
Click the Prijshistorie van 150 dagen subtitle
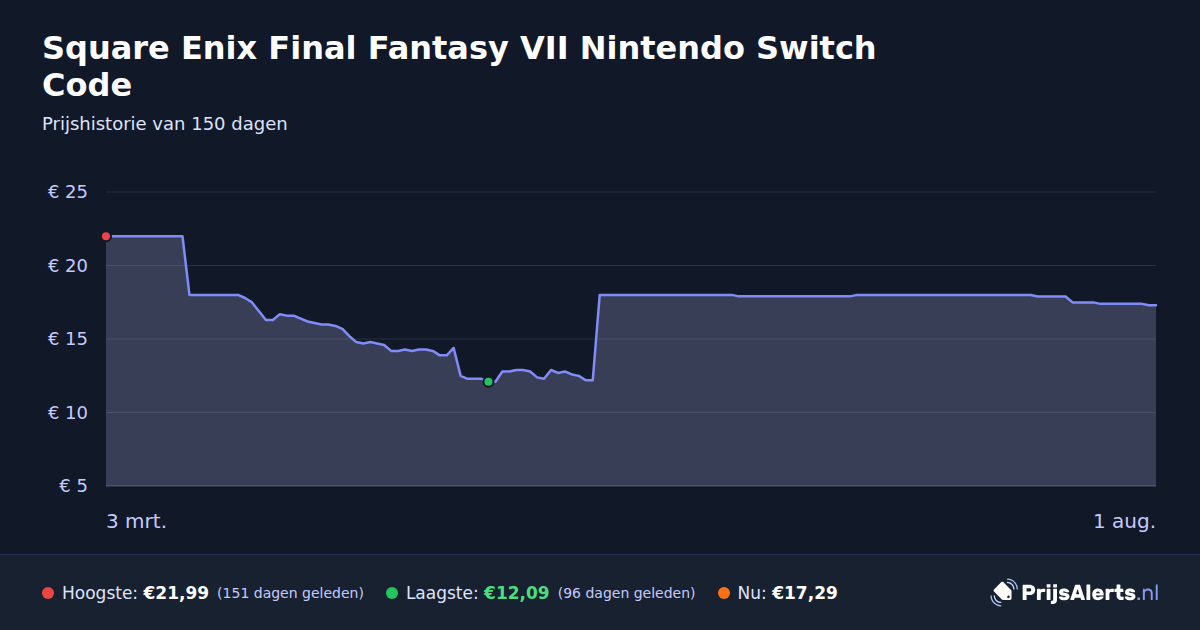(x=165, y=124)
